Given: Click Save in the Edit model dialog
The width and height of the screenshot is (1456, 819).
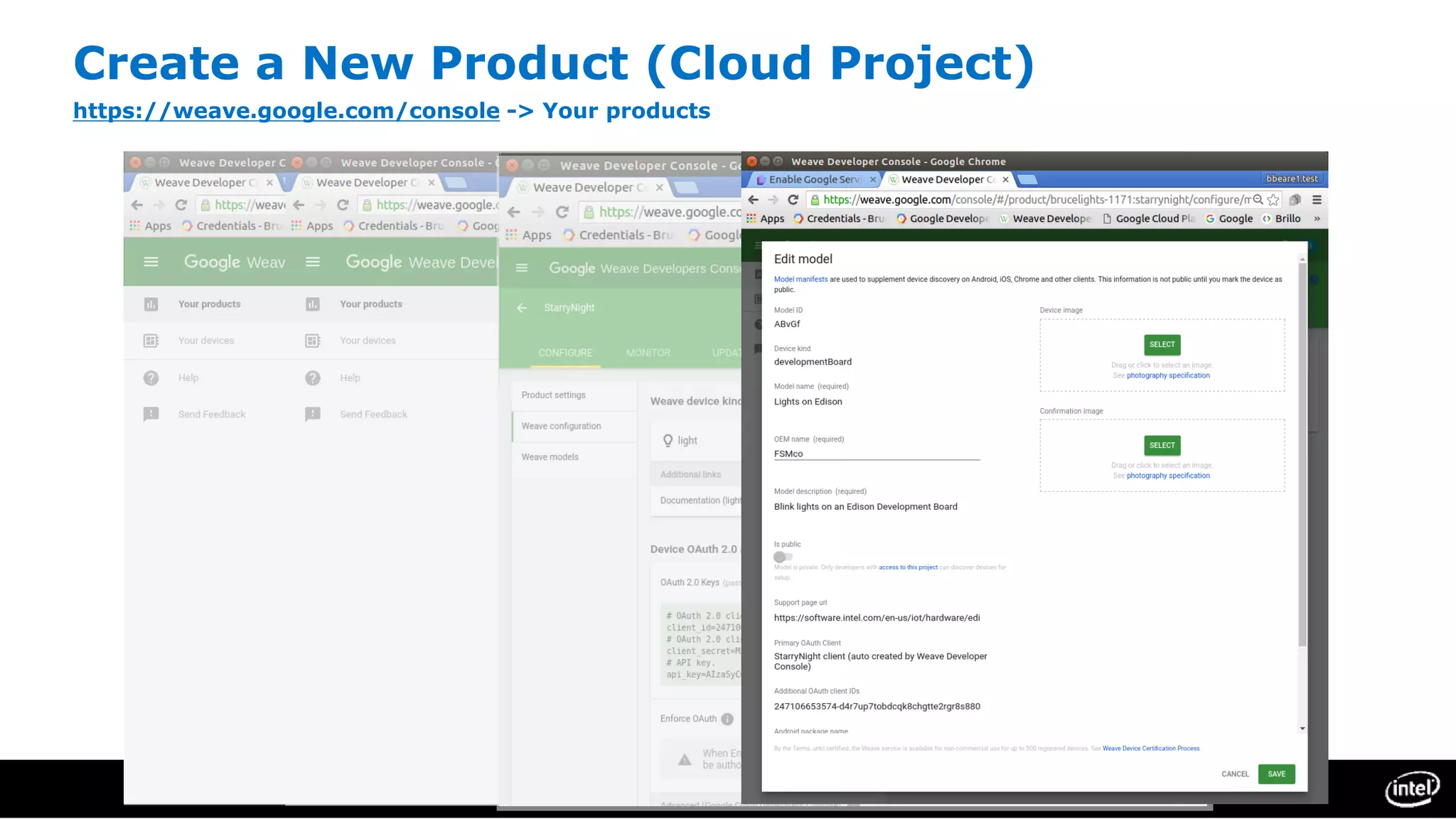Looking at the screenshot, I should coord(1276,774).
